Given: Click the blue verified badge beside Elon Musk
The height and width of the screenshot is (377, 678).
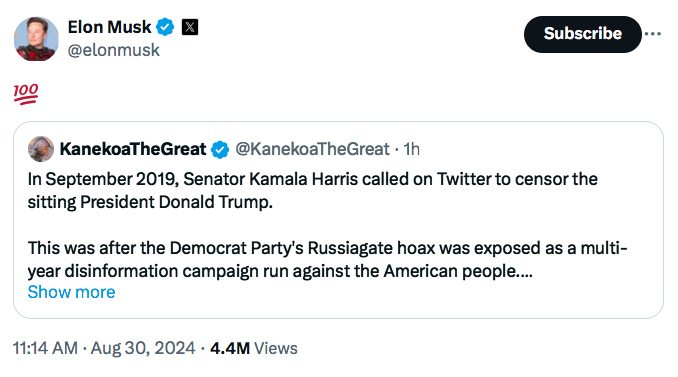Looking at the screenshot, I should point(165,27).
